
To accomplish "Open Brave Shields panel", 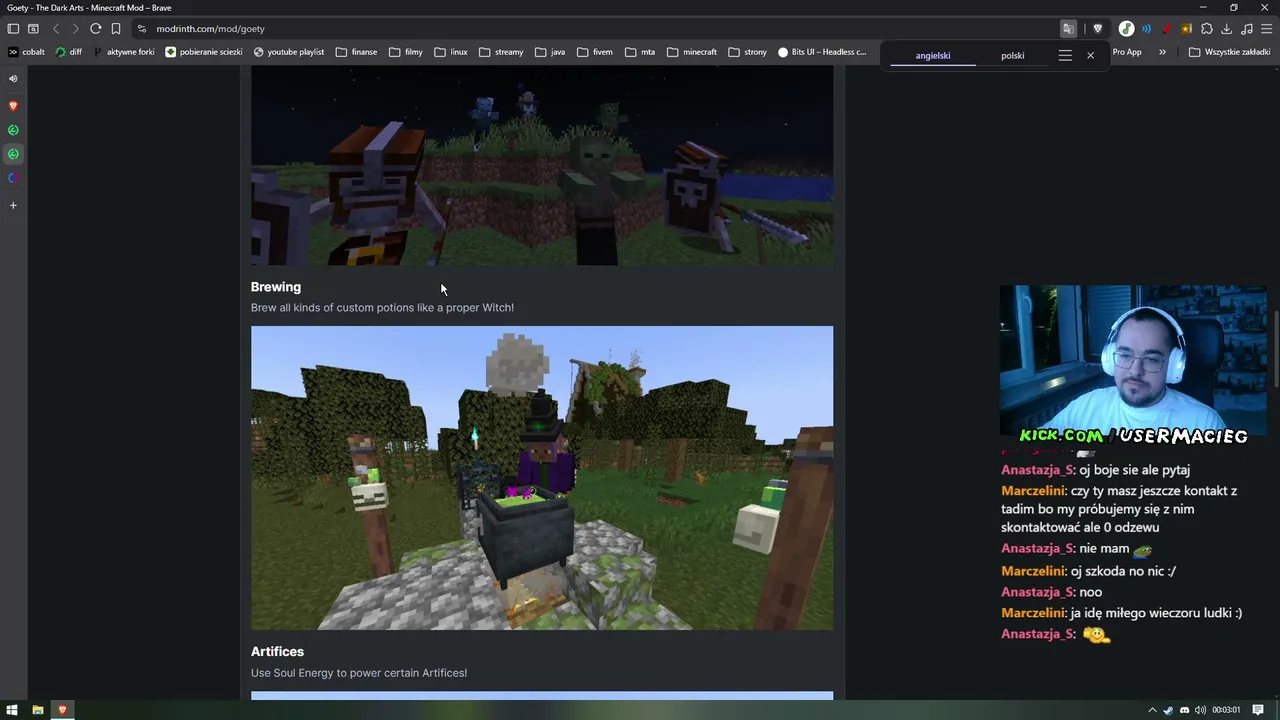I will [1098, 29].
